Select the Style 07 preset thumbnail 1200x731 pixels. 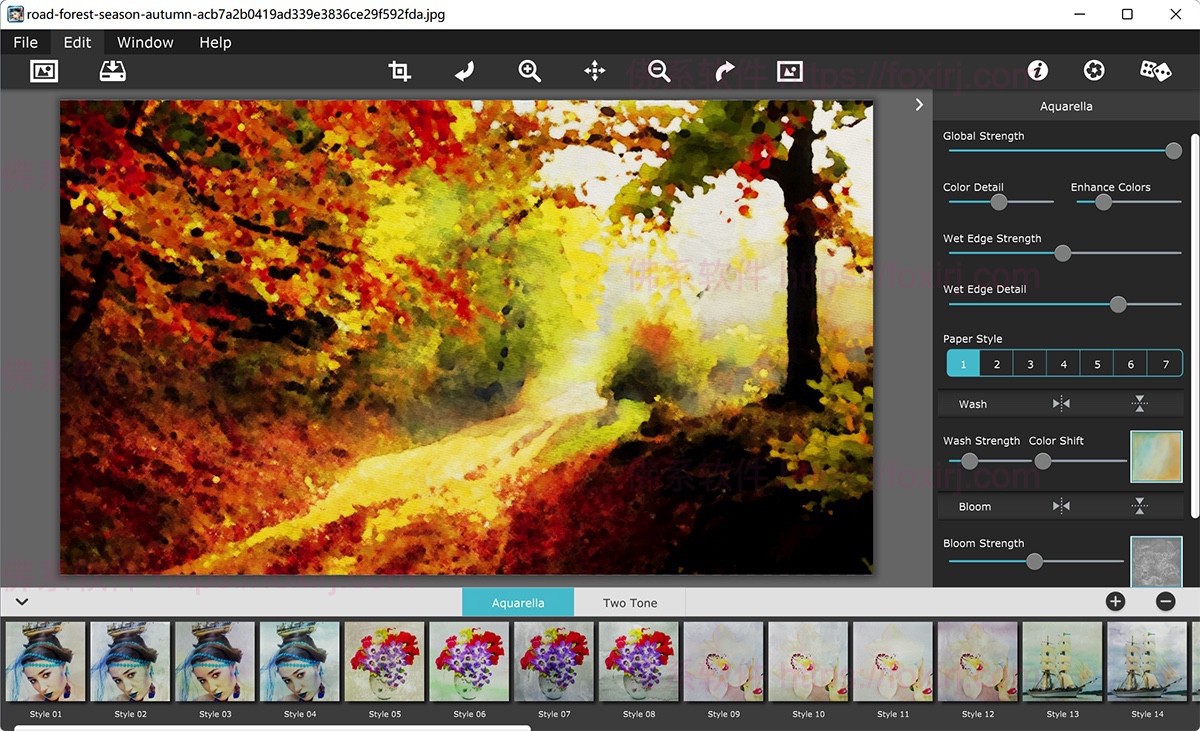553,660
